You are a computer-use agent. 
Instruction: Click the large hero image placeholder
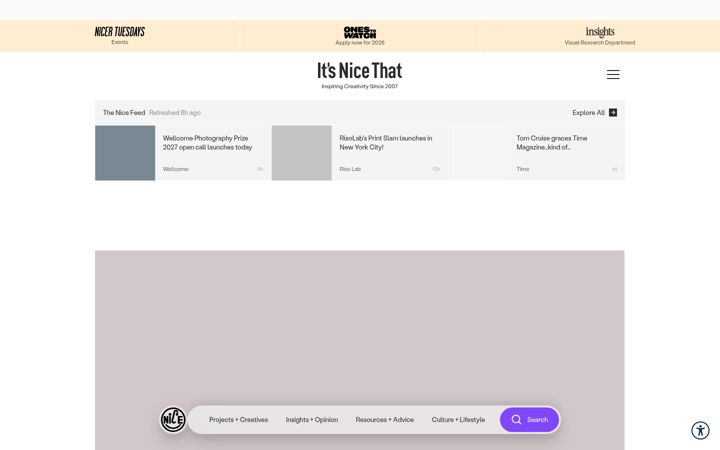coord(360,350)
